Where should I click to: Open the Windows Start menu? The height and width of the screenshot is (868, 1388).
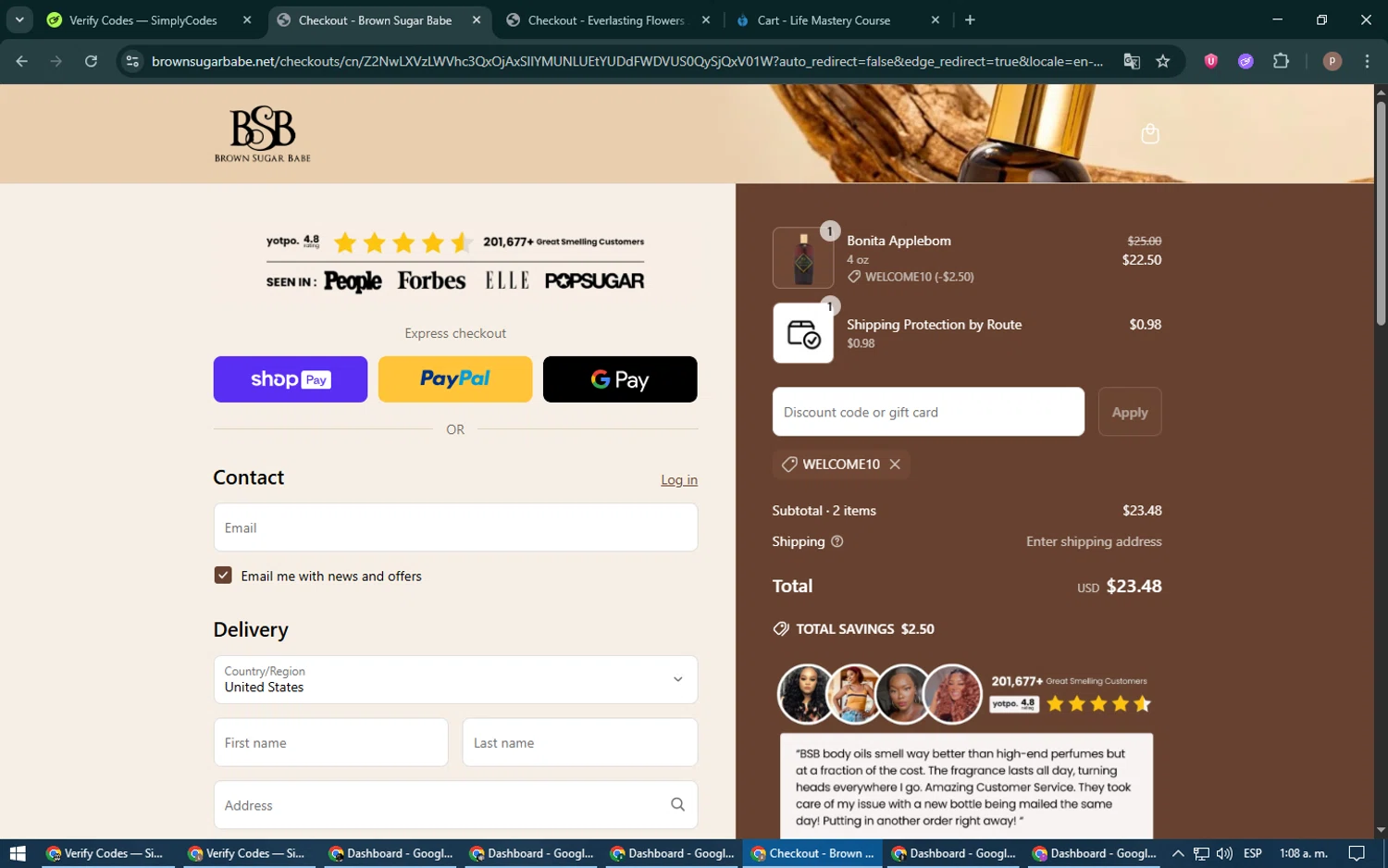(x=18, y=853)
